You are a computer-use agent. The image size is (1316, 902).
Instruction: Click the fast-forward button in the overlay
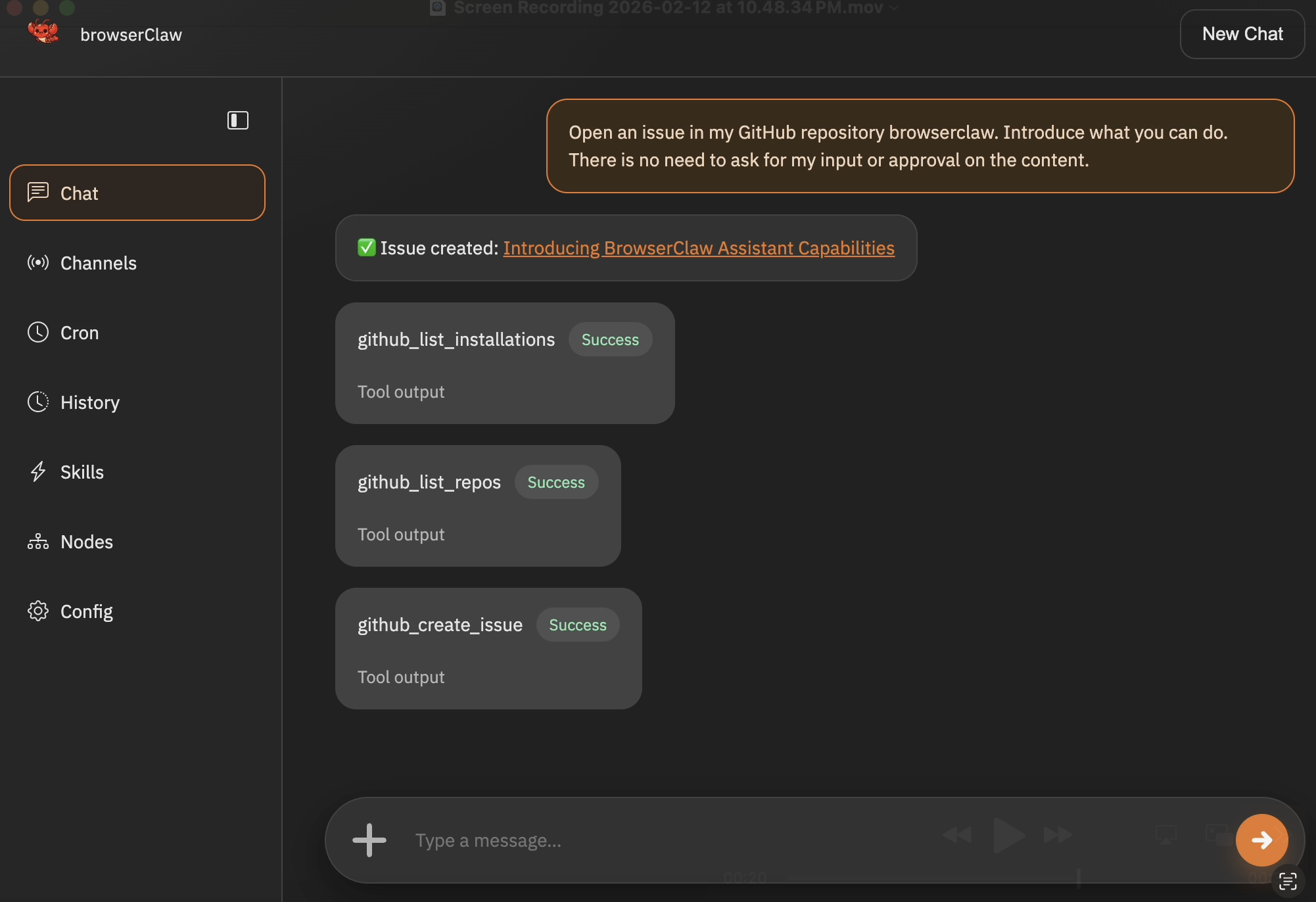point(1058,835)
